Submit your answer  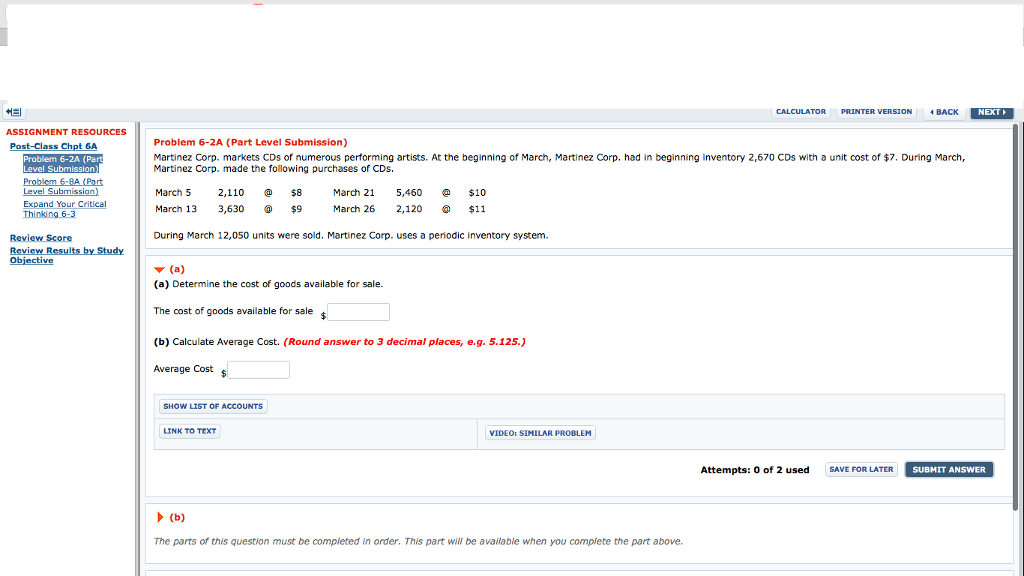pyautogui.click(x=948, y=468)
